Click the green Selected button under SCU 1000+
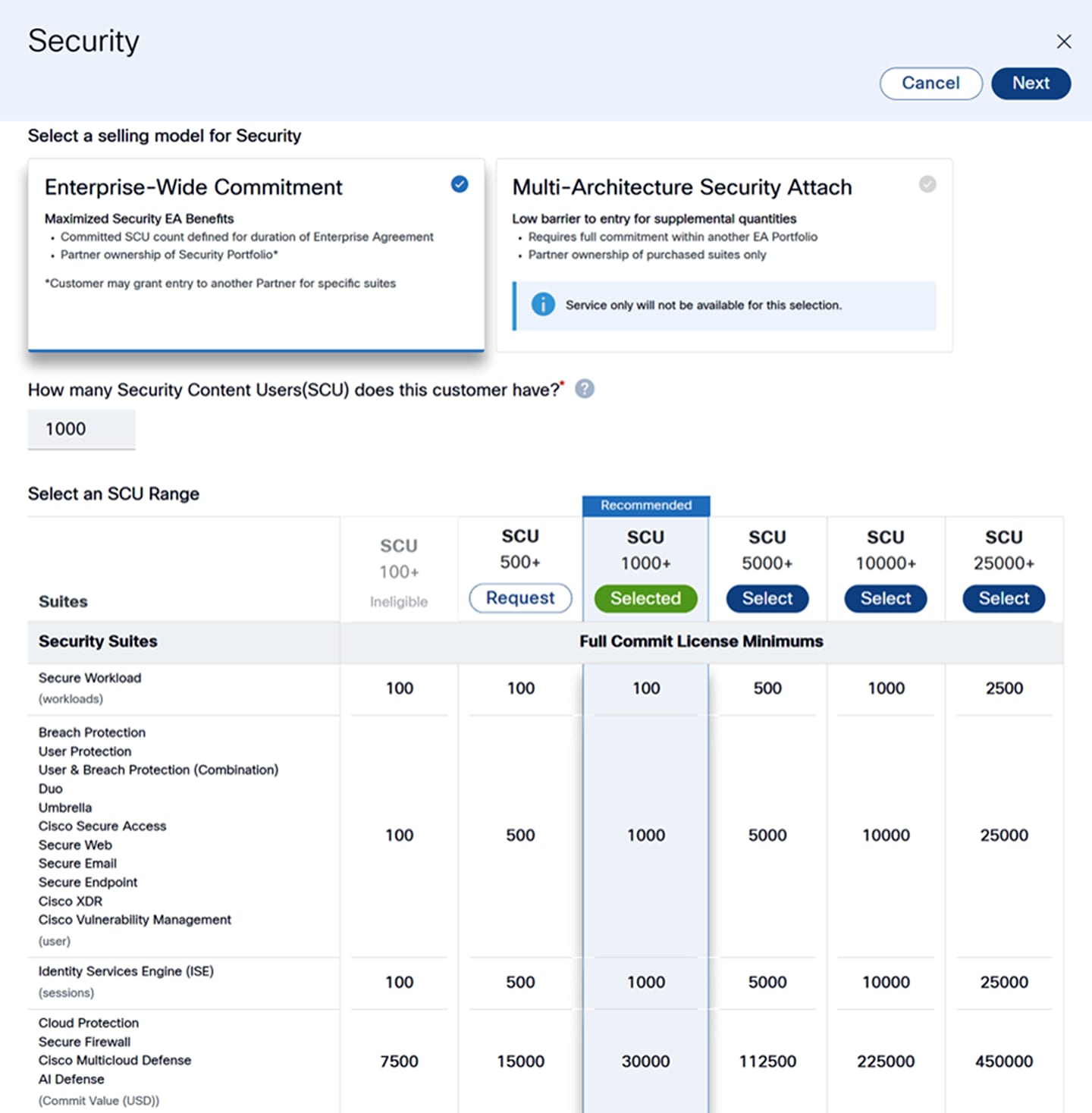Image resolution: width=1092 pixels, height=1113 pixels. pyautogui.click(x=645, y=599)
